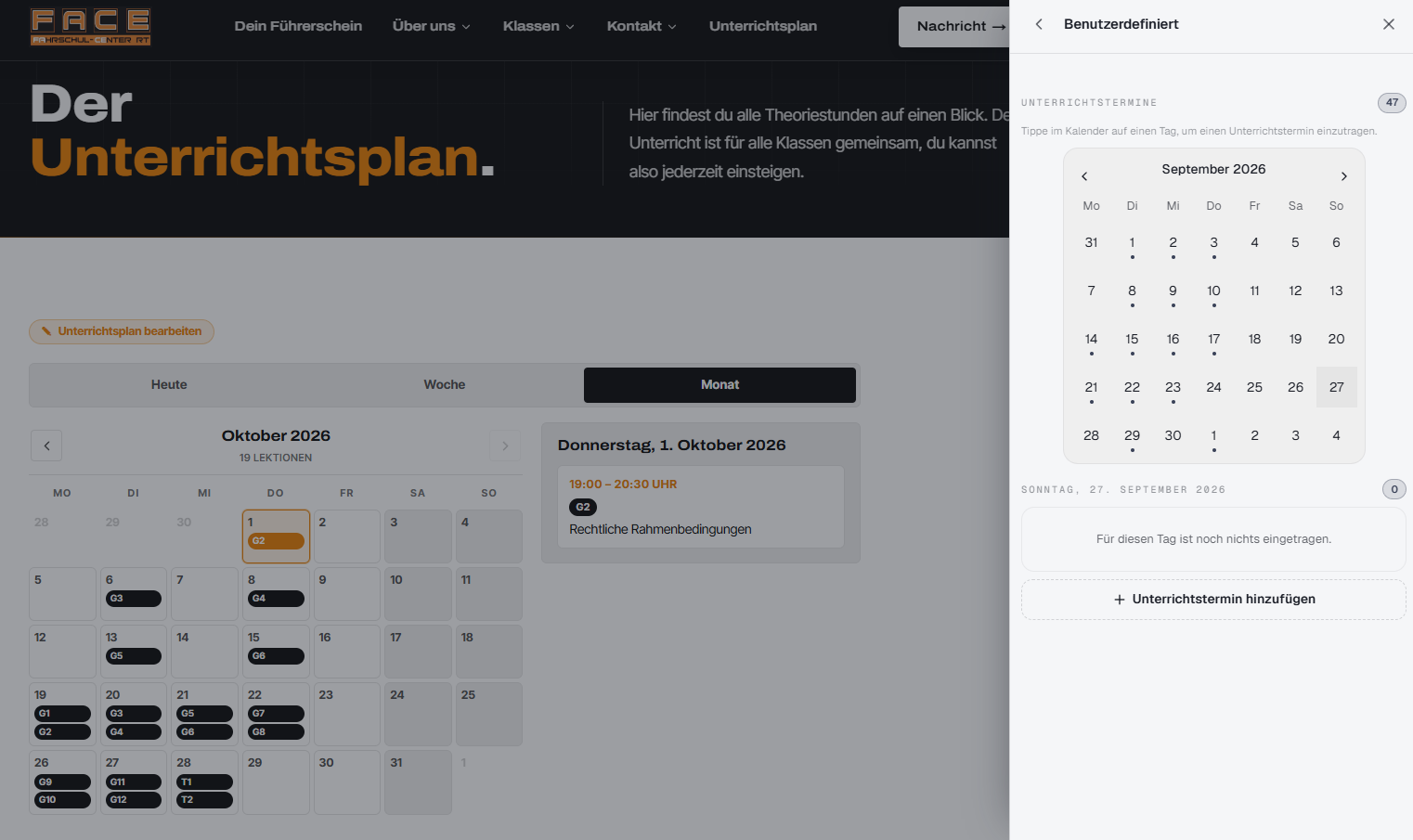
Task: Advance to next month in side panel calendar
Action: coord(1343,176)
